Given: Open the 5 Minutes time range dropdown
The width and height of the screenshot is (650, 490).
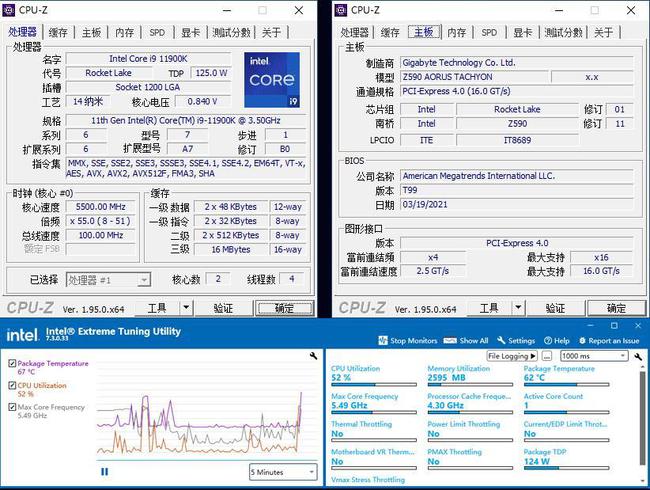Looking at the screenshot, I should pyautogui.click(x=283, y=472).
